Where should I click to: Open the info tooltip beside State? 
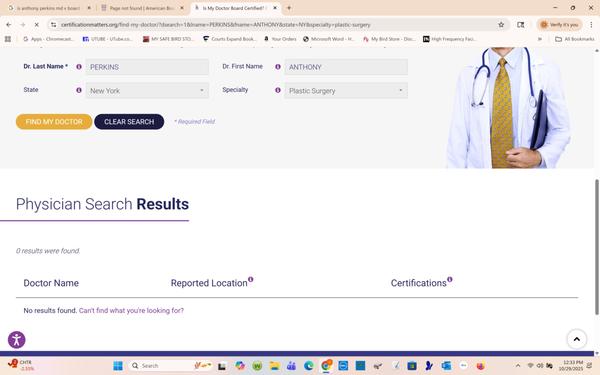click(x=79, y=90)
